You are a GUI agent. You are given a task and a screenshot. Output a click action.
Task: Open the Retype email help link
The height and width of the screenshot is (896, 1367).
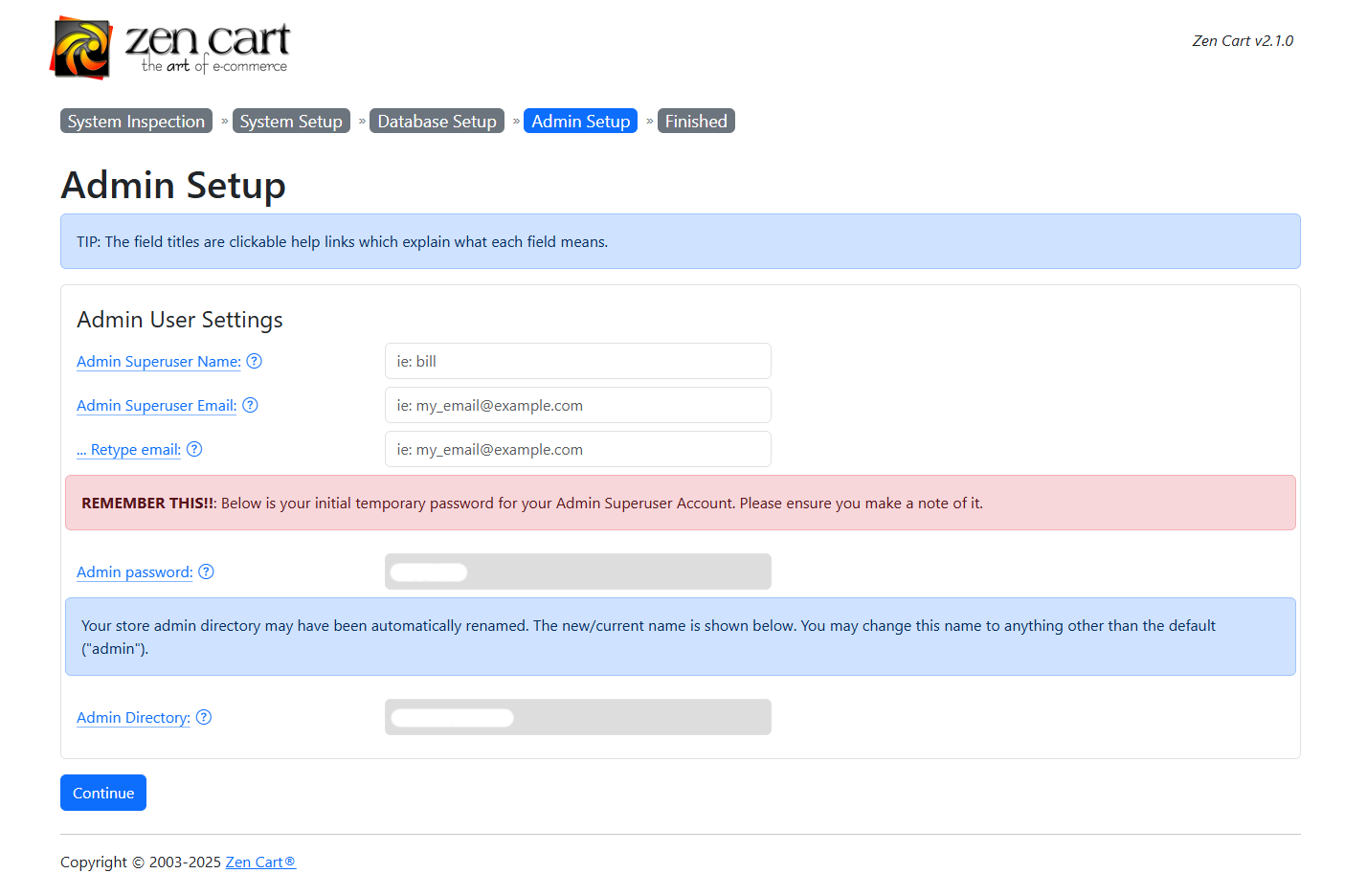[128, 449]
